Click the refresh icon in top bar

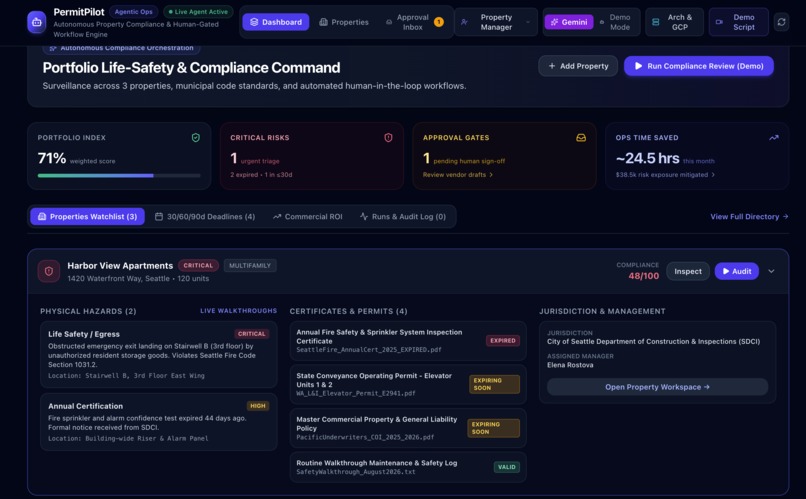(781, 22)
